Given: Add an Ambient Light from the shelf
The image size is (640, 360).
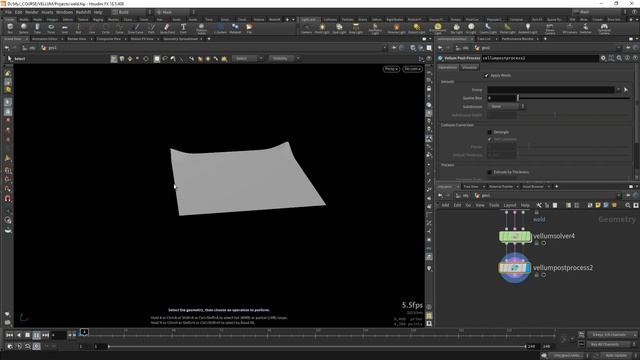Looking at the screenshot, I should [527, 28].
